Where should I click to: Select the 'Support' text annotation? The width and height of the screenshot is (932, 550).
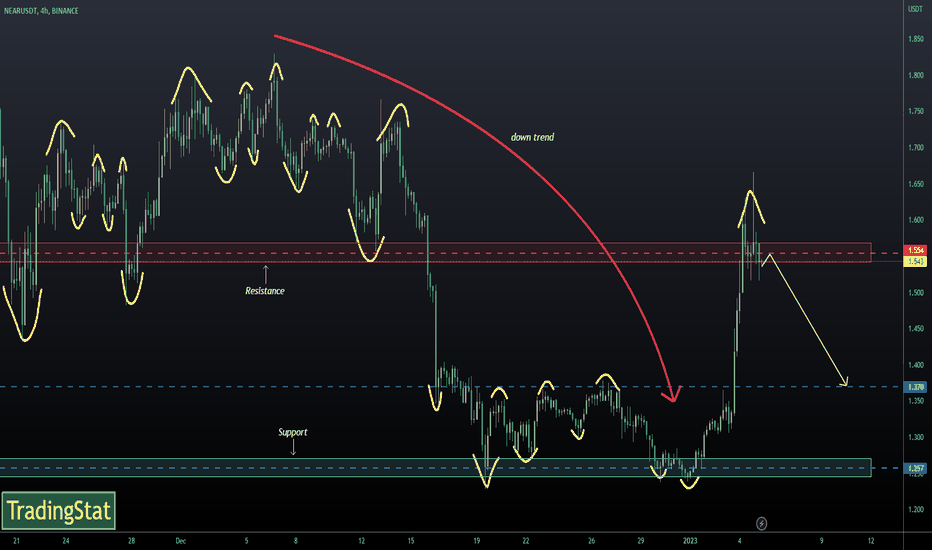(293, 432)
